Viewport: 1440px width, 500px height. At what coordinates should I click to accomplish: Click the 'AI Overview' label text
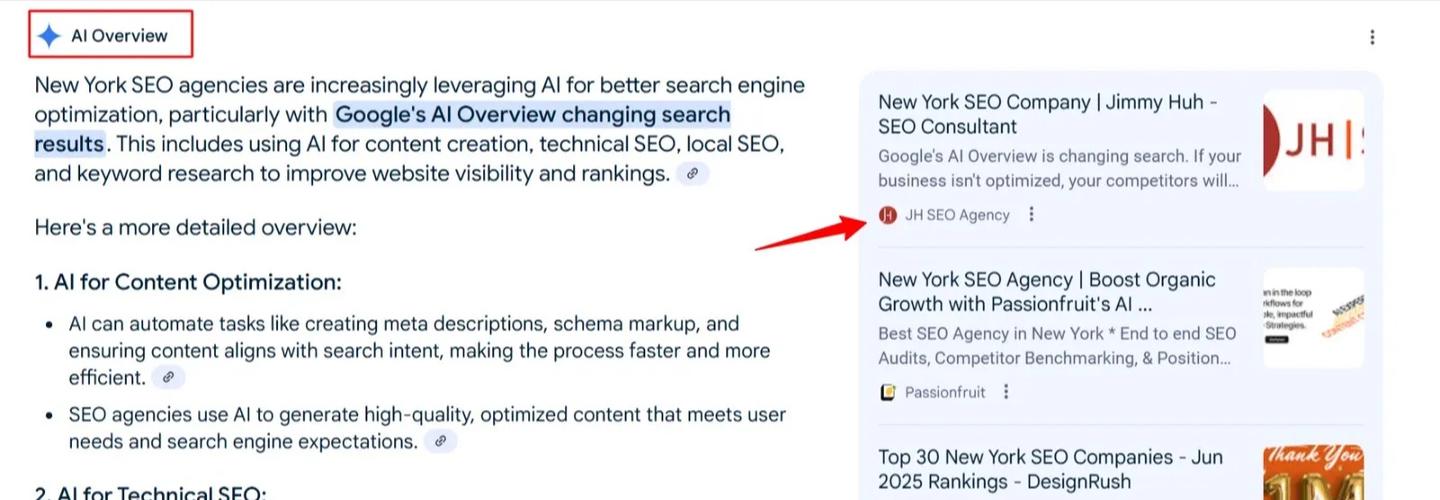(119, 36)
